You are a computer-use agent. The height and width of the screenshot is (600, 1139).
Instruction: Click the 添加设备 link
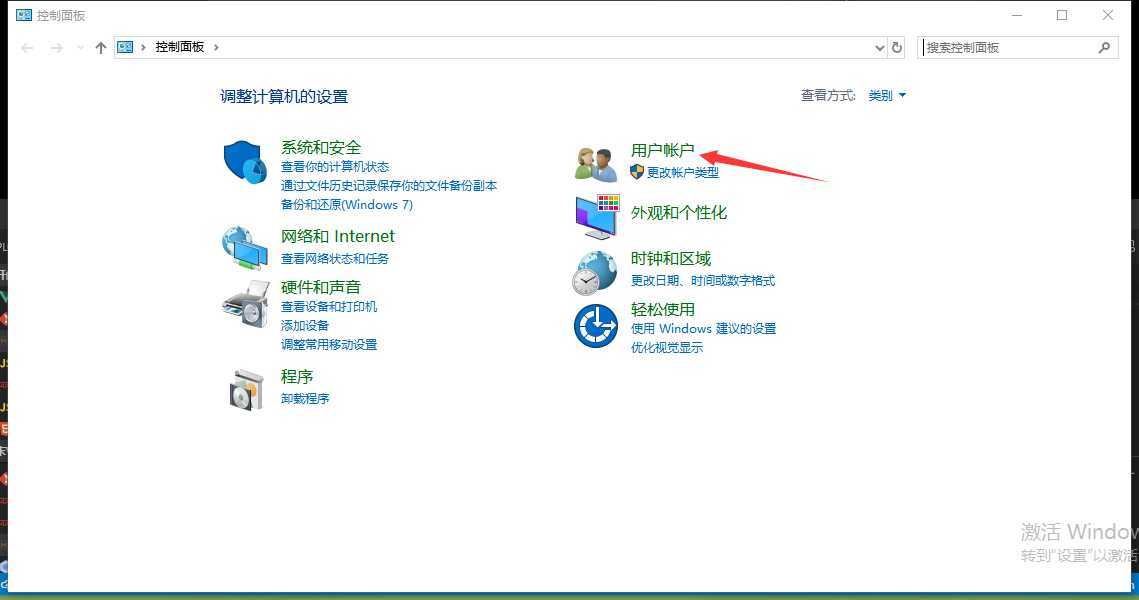[304, 325]
